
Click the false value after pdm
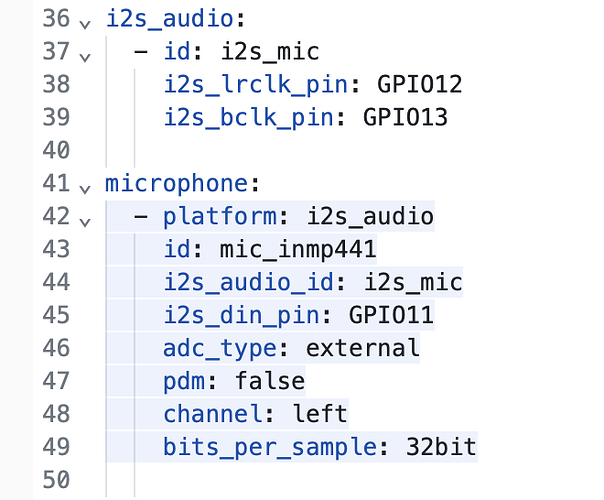point(270,381)
